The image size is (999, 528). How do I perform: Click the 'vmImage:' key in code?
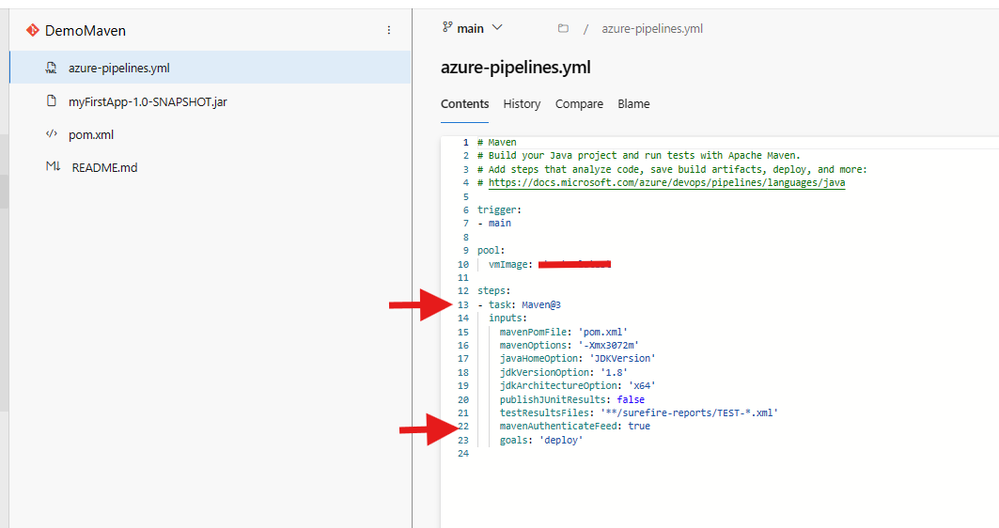coord(510,264)
